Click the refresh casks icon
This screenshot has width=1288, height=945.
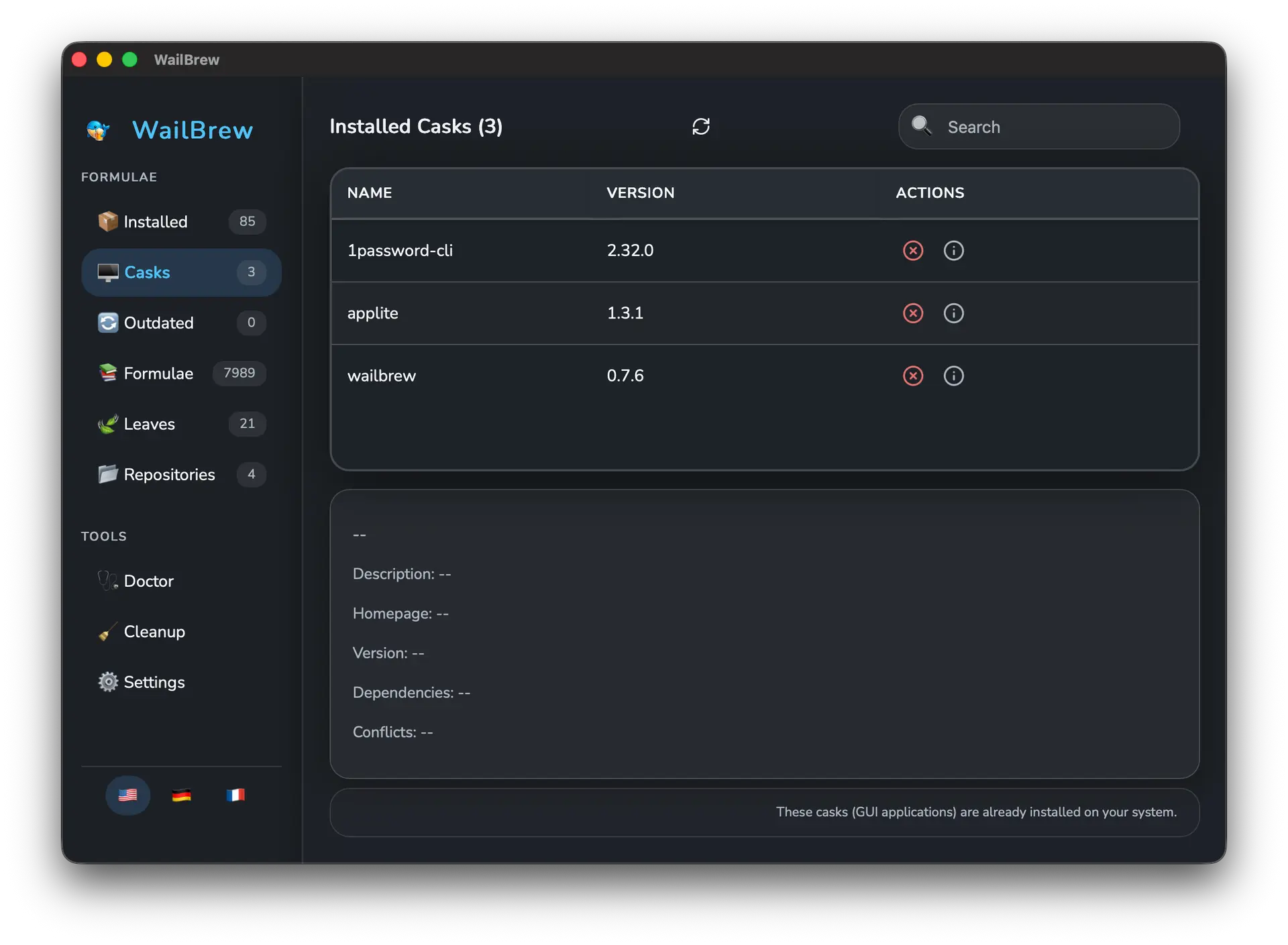click(700, 127)
